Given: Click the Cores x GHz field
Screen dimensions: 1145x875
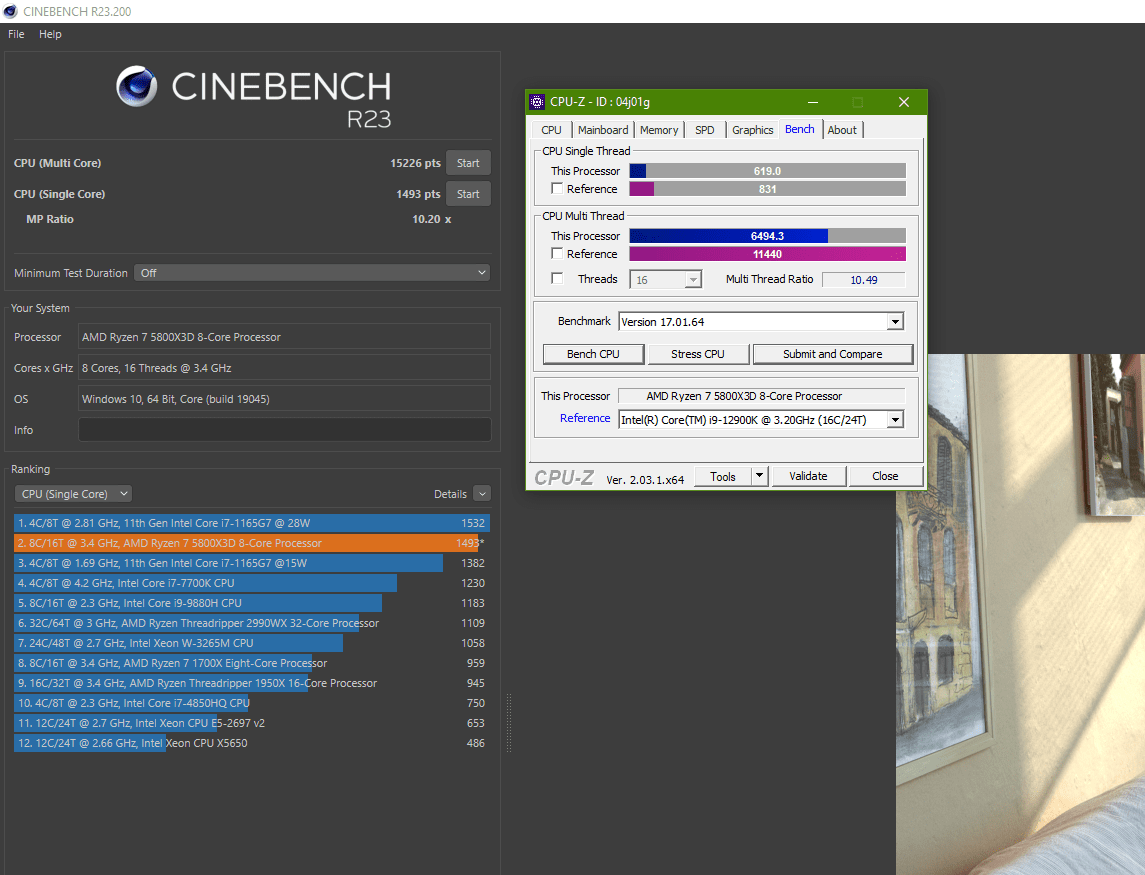Looking at the screenshot, I should point(285,367).
